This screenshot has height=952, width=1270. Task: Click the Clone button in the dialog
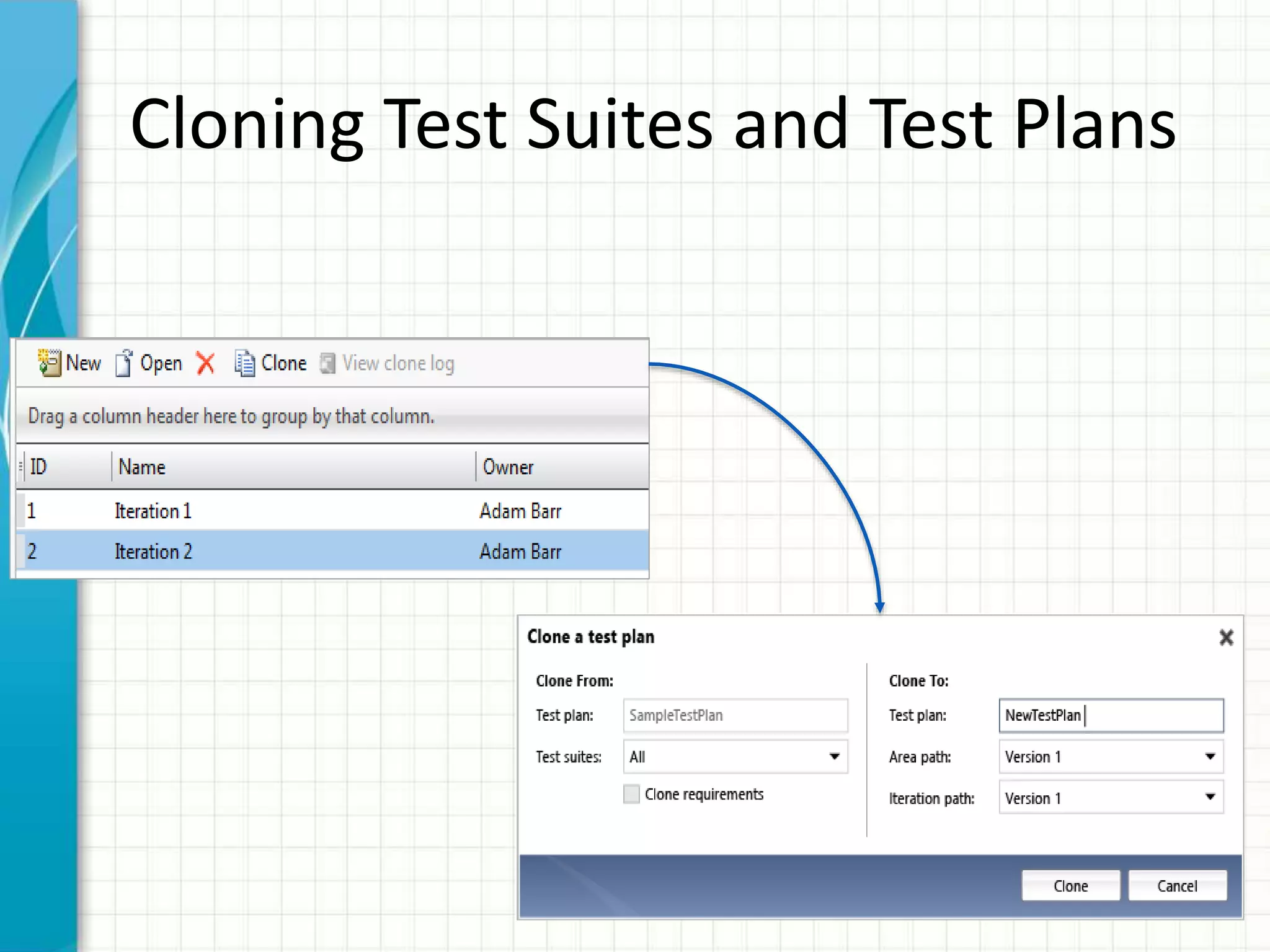tap(1071, 886)
